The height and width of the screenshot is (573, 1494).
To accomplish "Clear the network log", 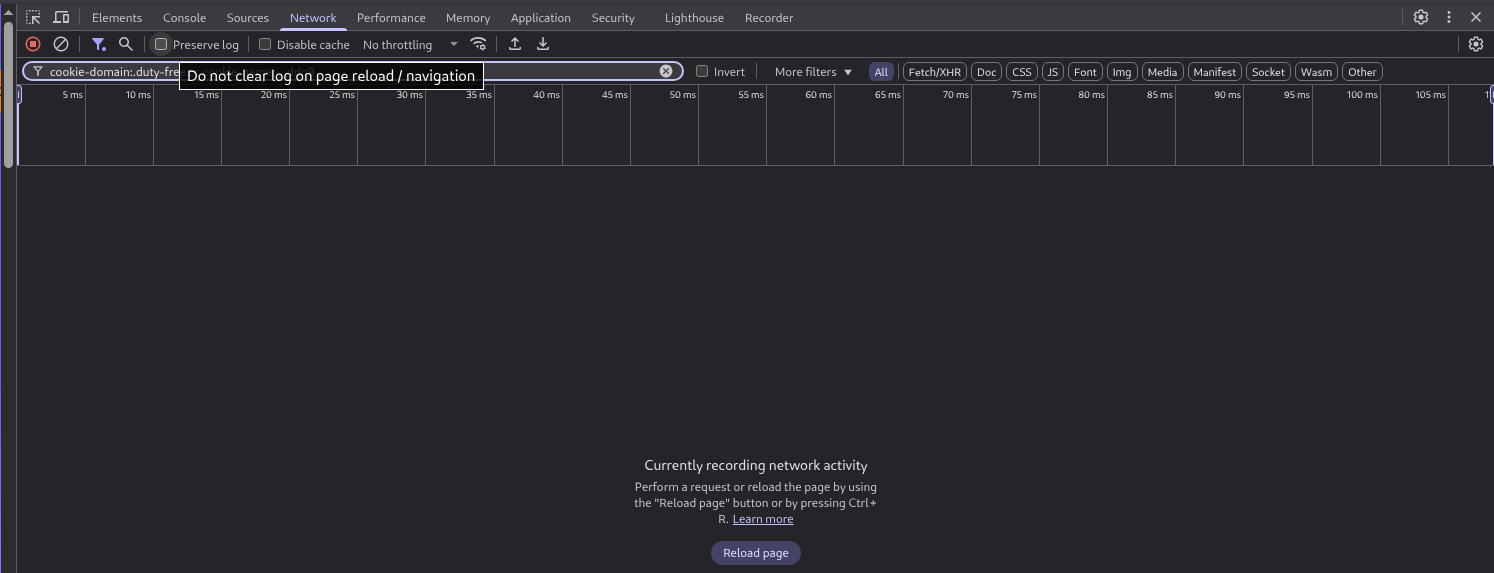I will coord(61,44).
